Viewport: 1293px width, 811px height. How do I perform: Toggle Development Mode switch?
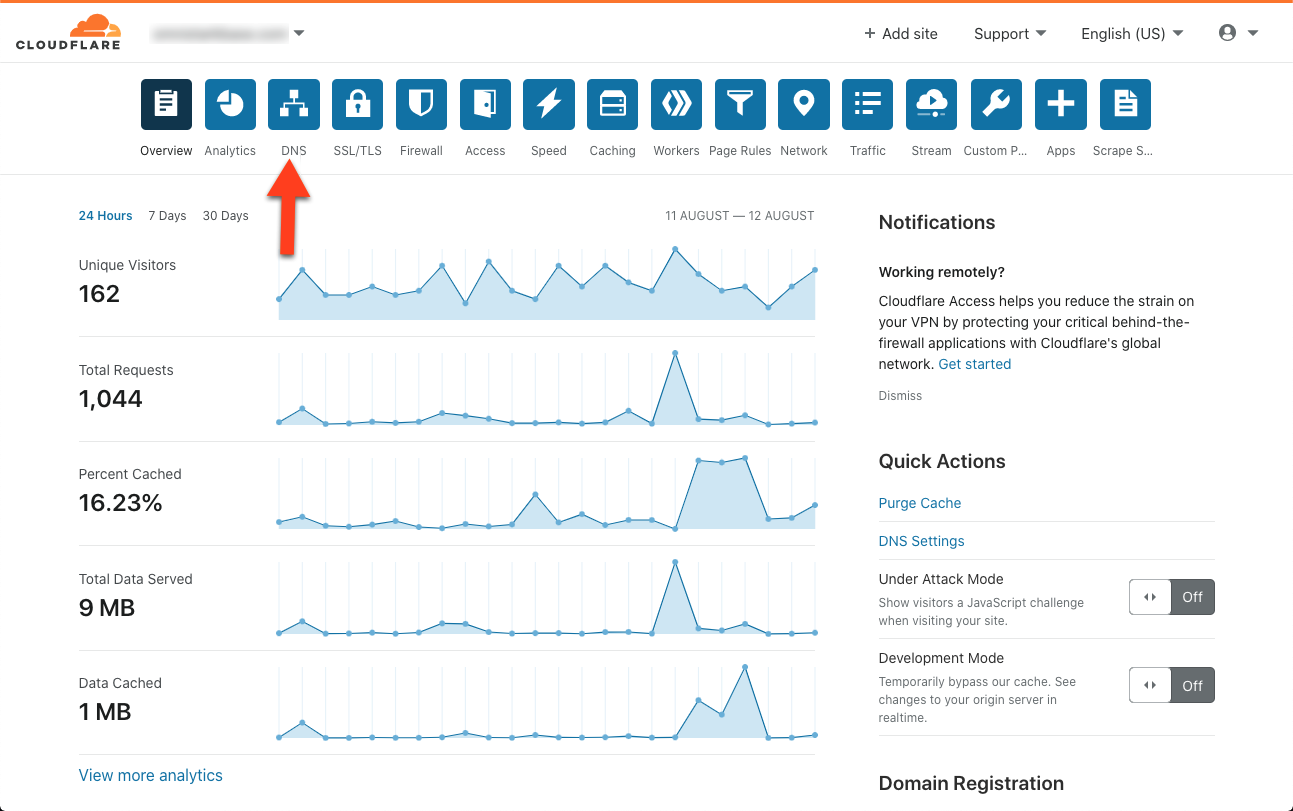click(1172, 686)
